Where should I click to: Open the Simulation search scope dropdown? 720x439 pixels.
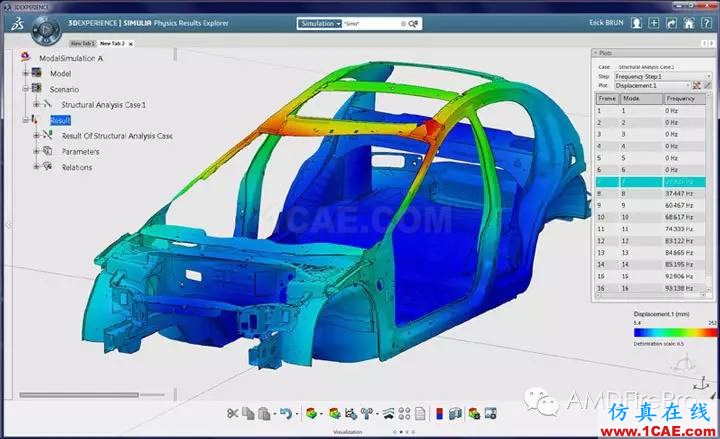coord(320,23)
